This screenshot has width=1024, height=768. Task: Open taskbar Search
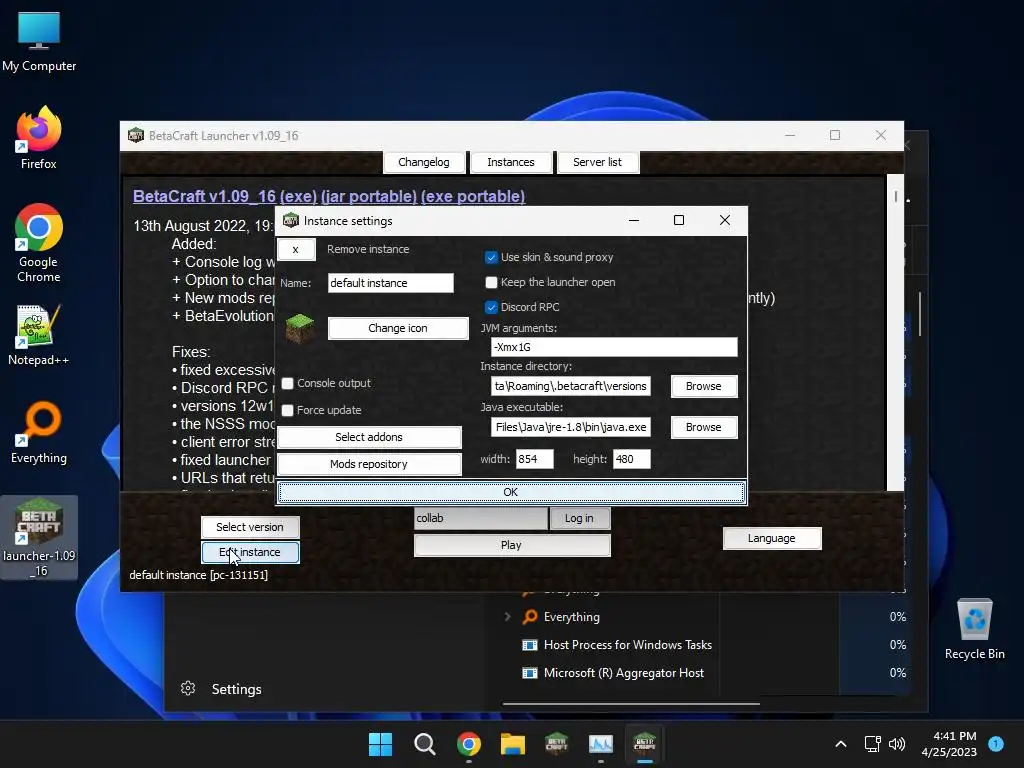coord(424,744)
